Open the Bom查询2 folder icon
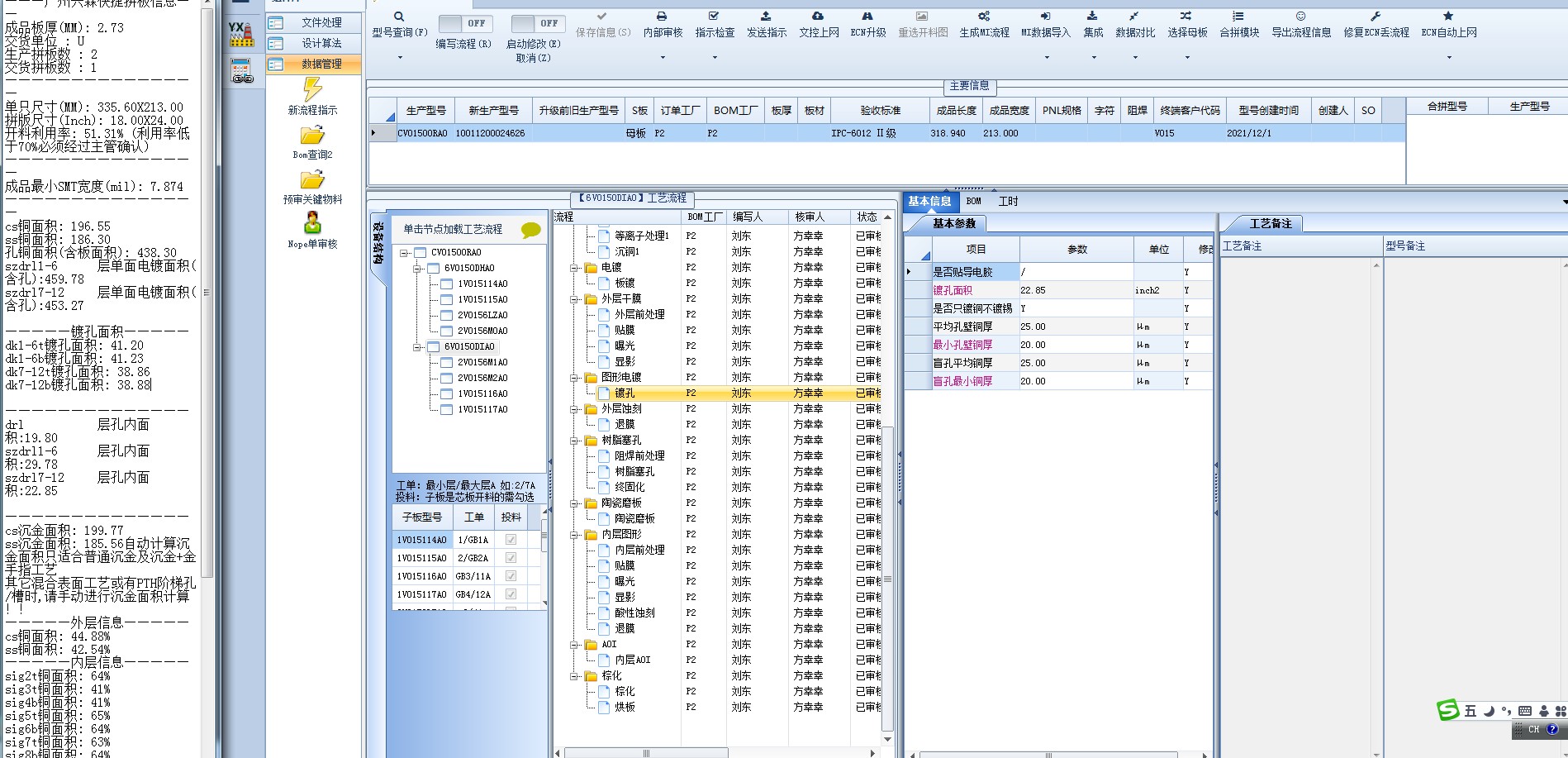 point(312,135)
